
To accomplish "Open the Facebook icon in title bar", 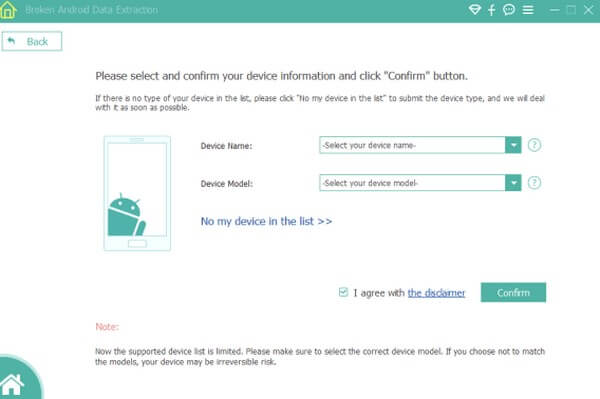I will (x=492, y=10).
